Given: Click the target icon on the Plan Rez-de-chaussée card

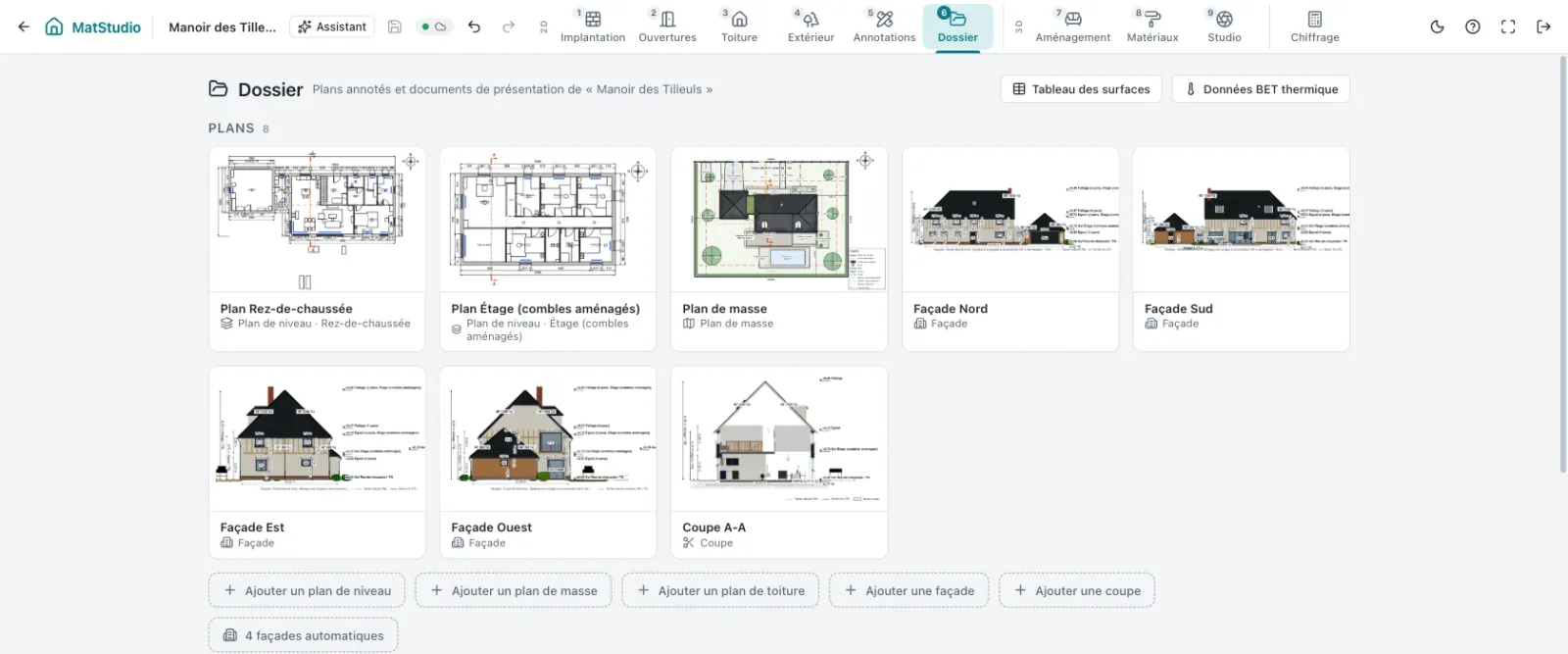Looking at the screenshot, I should [x=411, y=162].
